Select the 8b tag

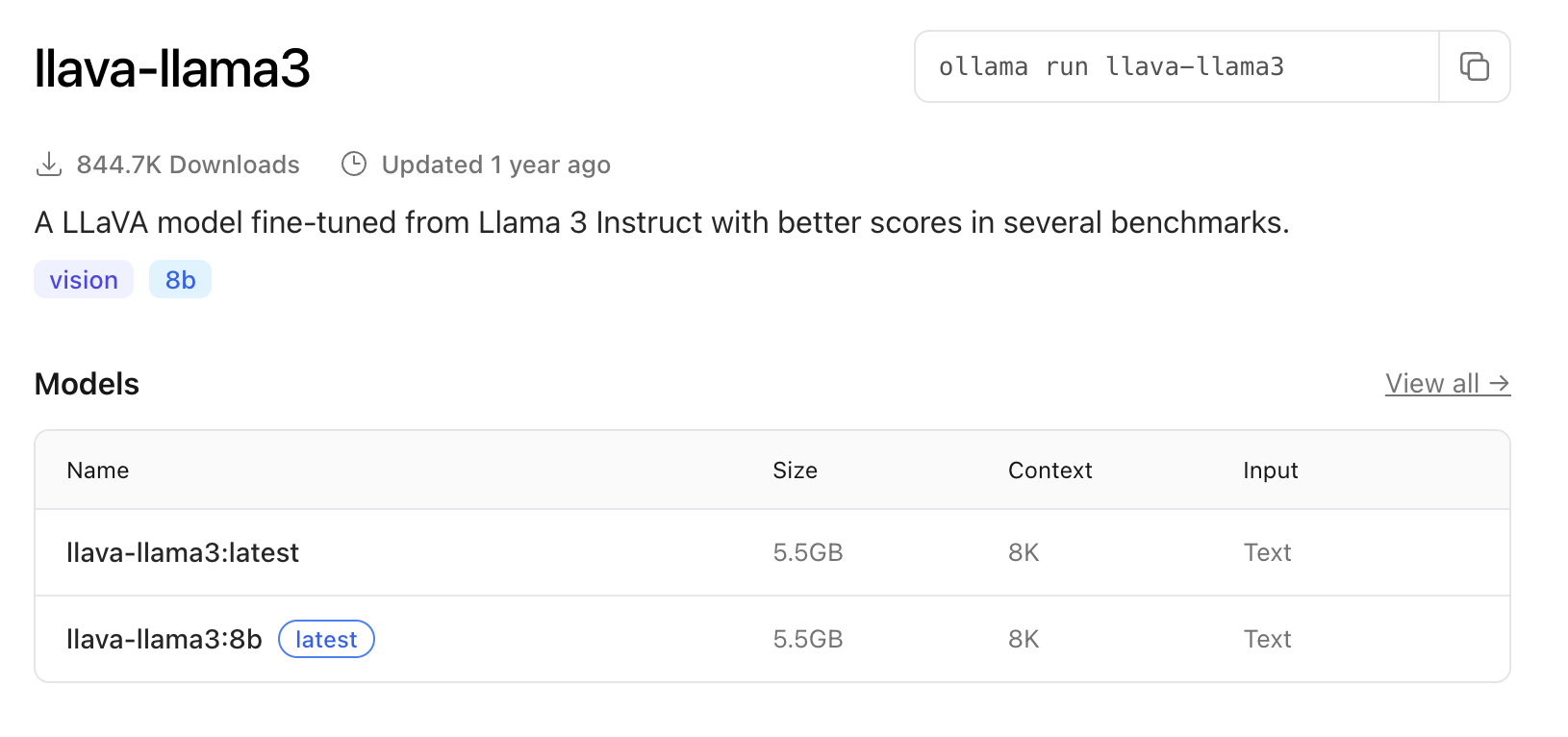pyautogui.click(x=180, y=280)
